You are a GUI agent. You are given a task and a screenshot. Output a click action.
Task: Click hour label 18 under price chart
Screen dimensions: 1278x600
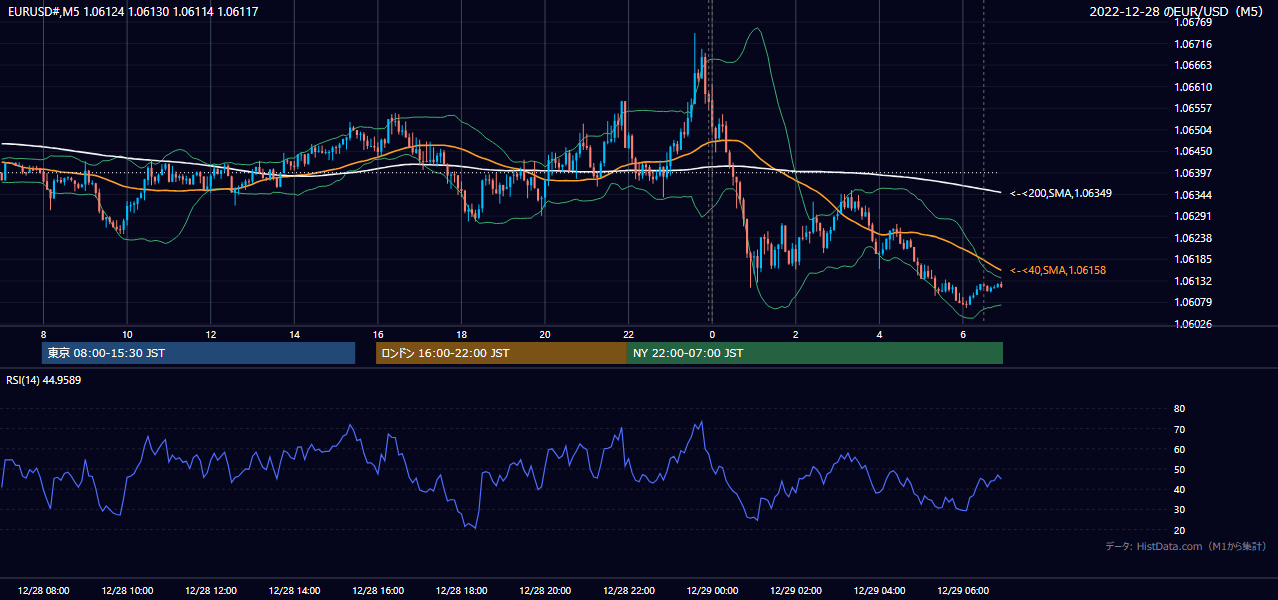click(x=461, y=334)
